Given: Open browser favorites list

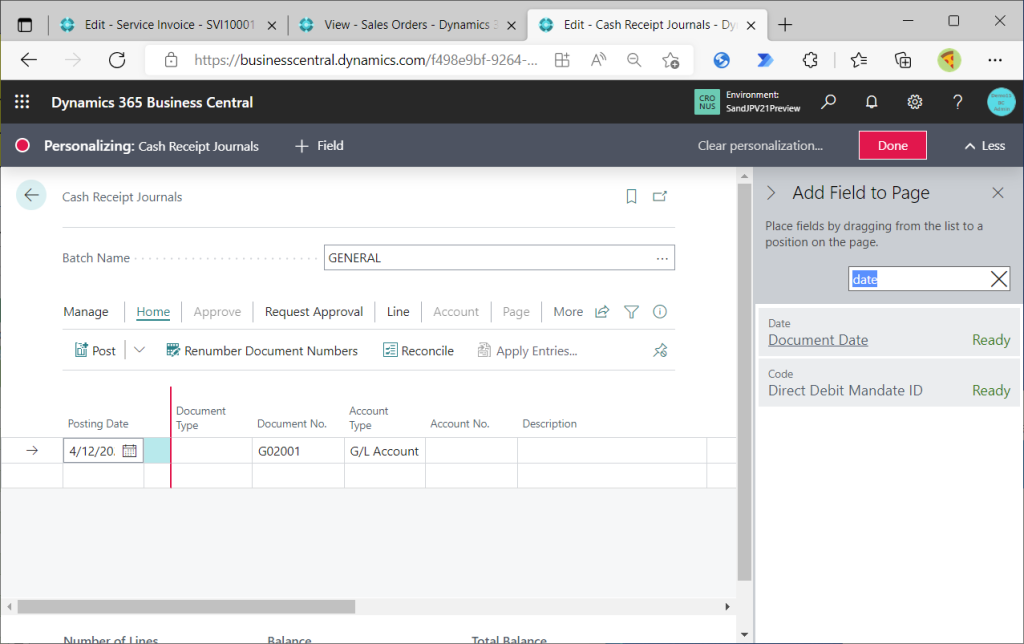Looking at the screenshot, I should (x=859, y=60).
